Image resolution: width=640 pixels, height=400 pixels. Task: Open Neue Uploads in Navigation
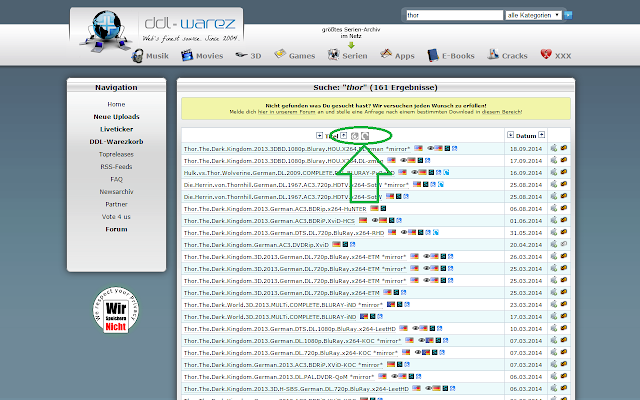pos(116,117)
